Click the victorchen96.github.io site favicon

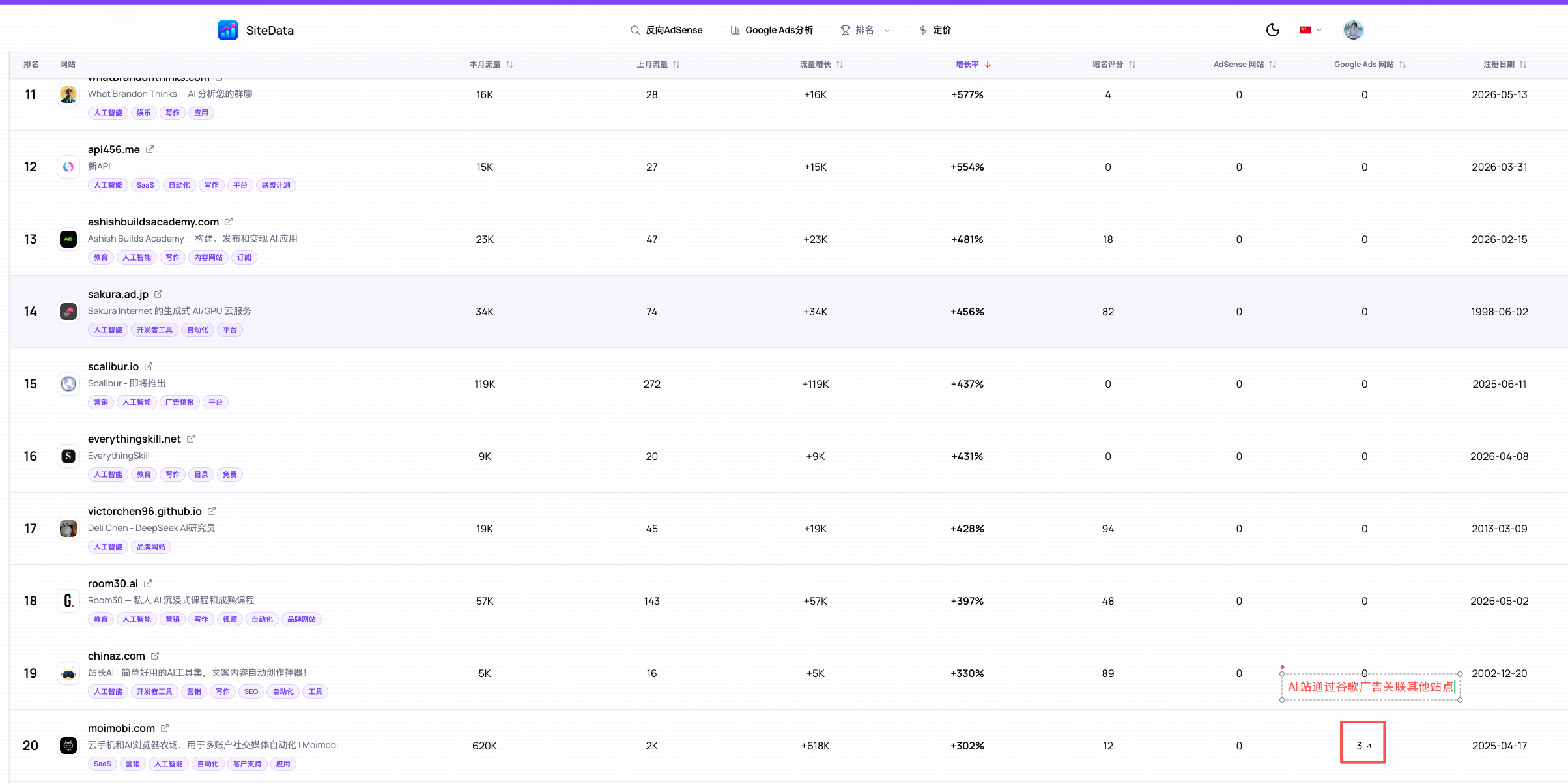pos(68,529)
